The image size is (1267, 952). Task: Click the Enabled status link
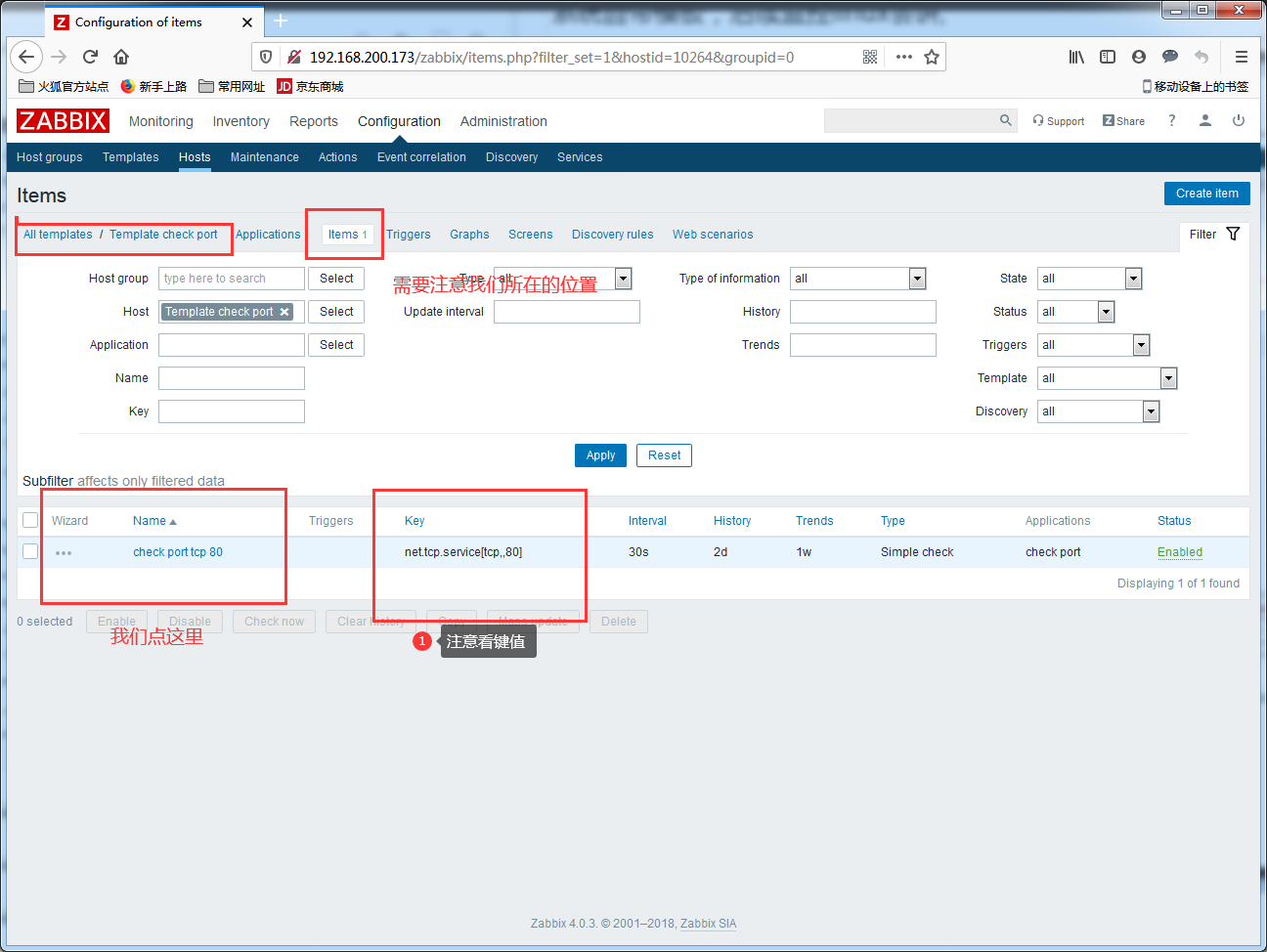(x=1180, y=552)
